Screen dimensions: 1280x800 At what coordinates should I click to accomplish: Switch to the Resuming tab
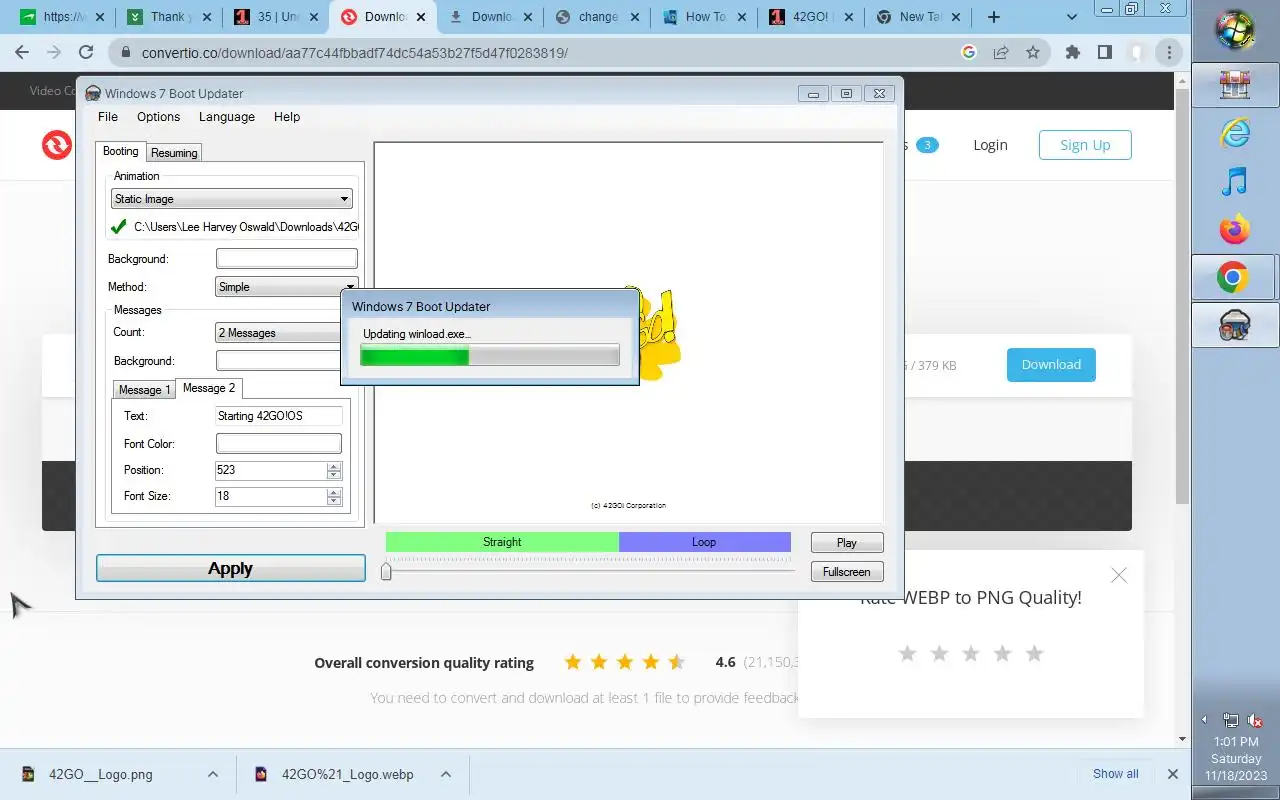(x=174, y=153)
